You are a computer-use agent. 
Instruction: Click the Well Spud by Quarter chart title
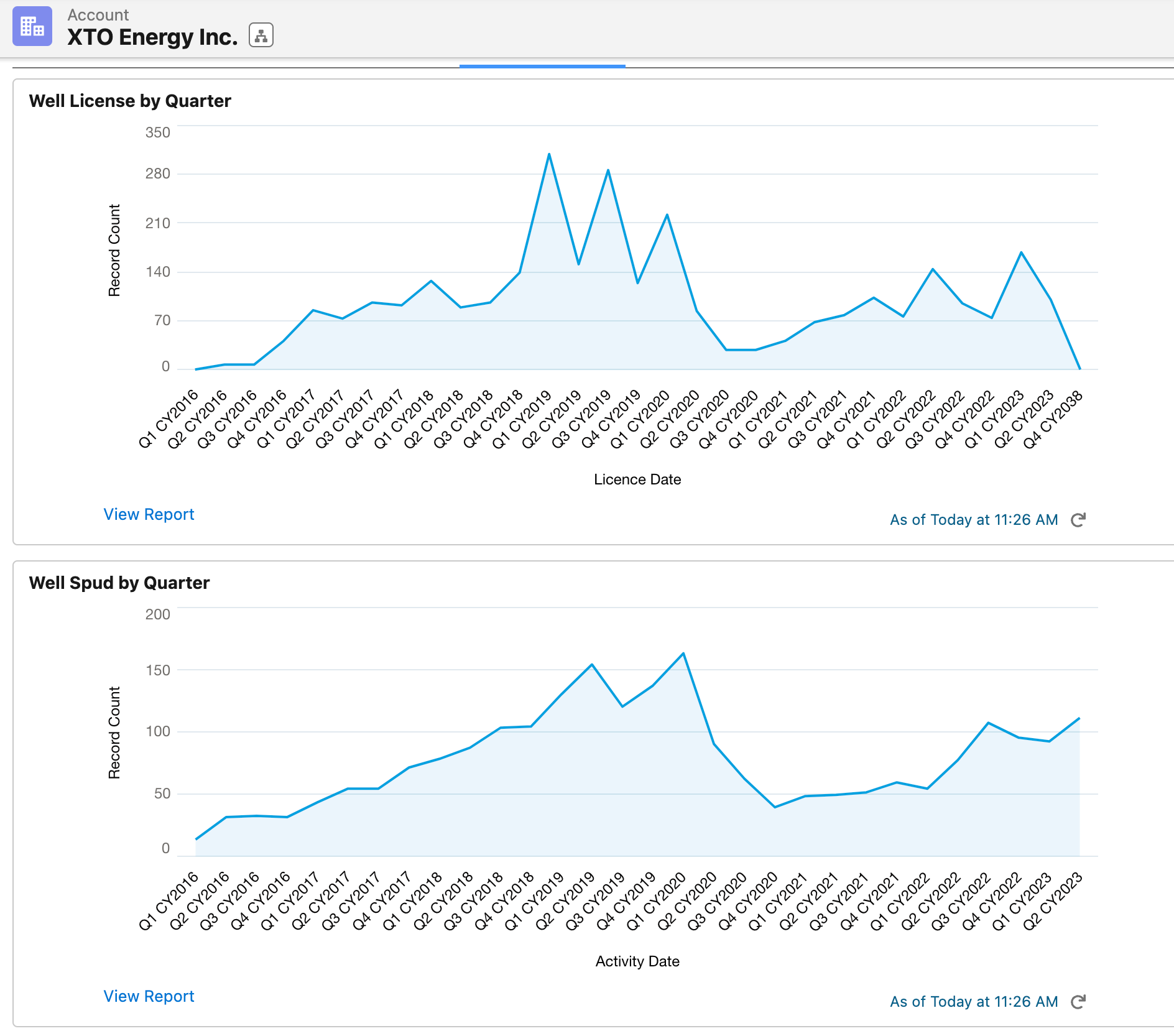click(x=119, y=583)
